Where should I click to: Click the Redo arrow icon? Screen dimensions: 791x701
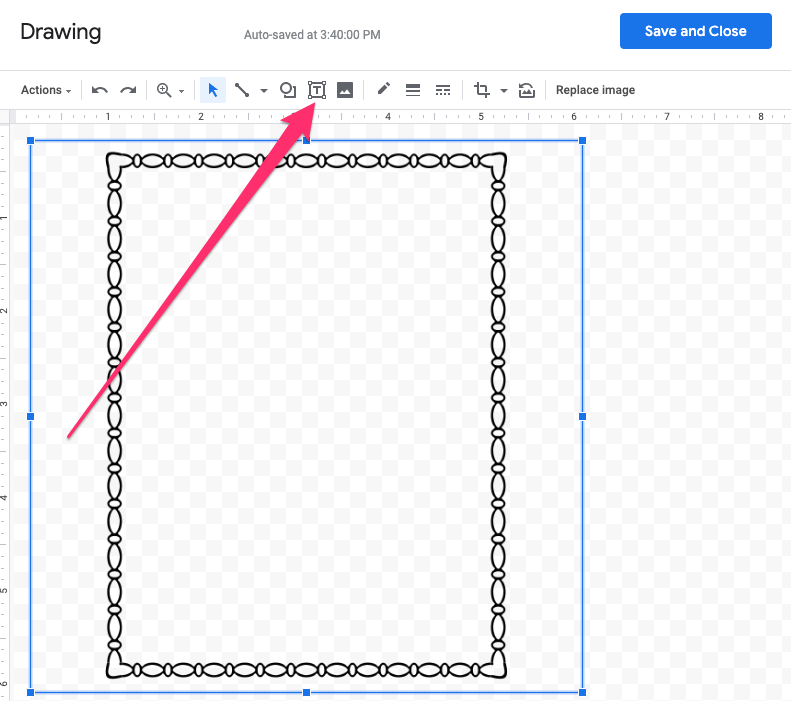(128, 90)
